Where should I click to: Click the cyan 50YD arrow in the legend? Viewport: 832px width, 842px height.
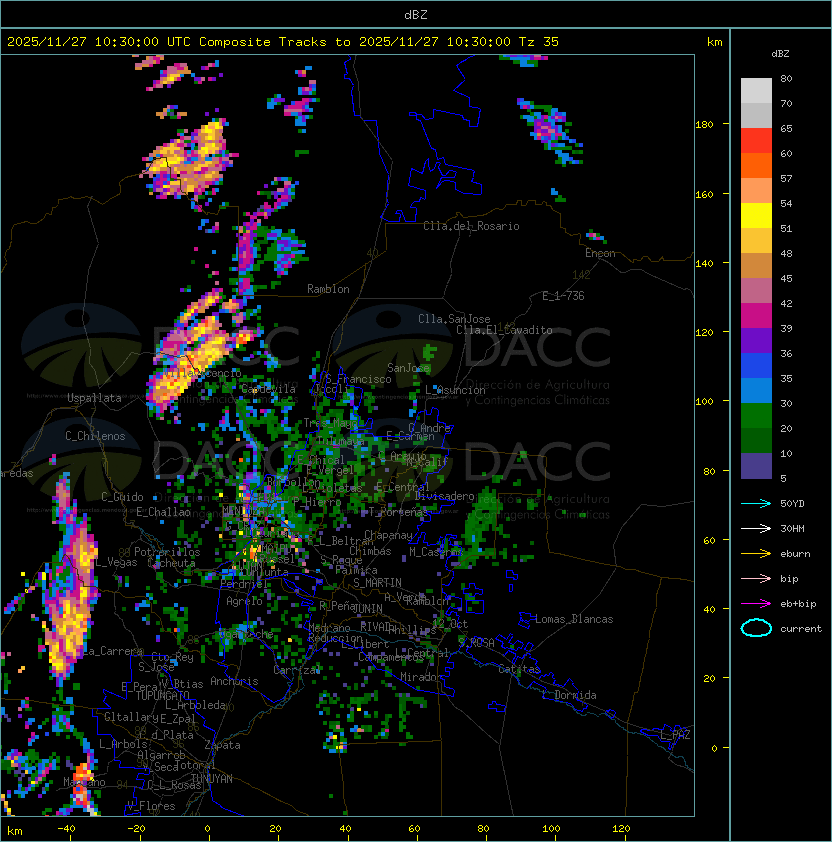pos(756,504)
